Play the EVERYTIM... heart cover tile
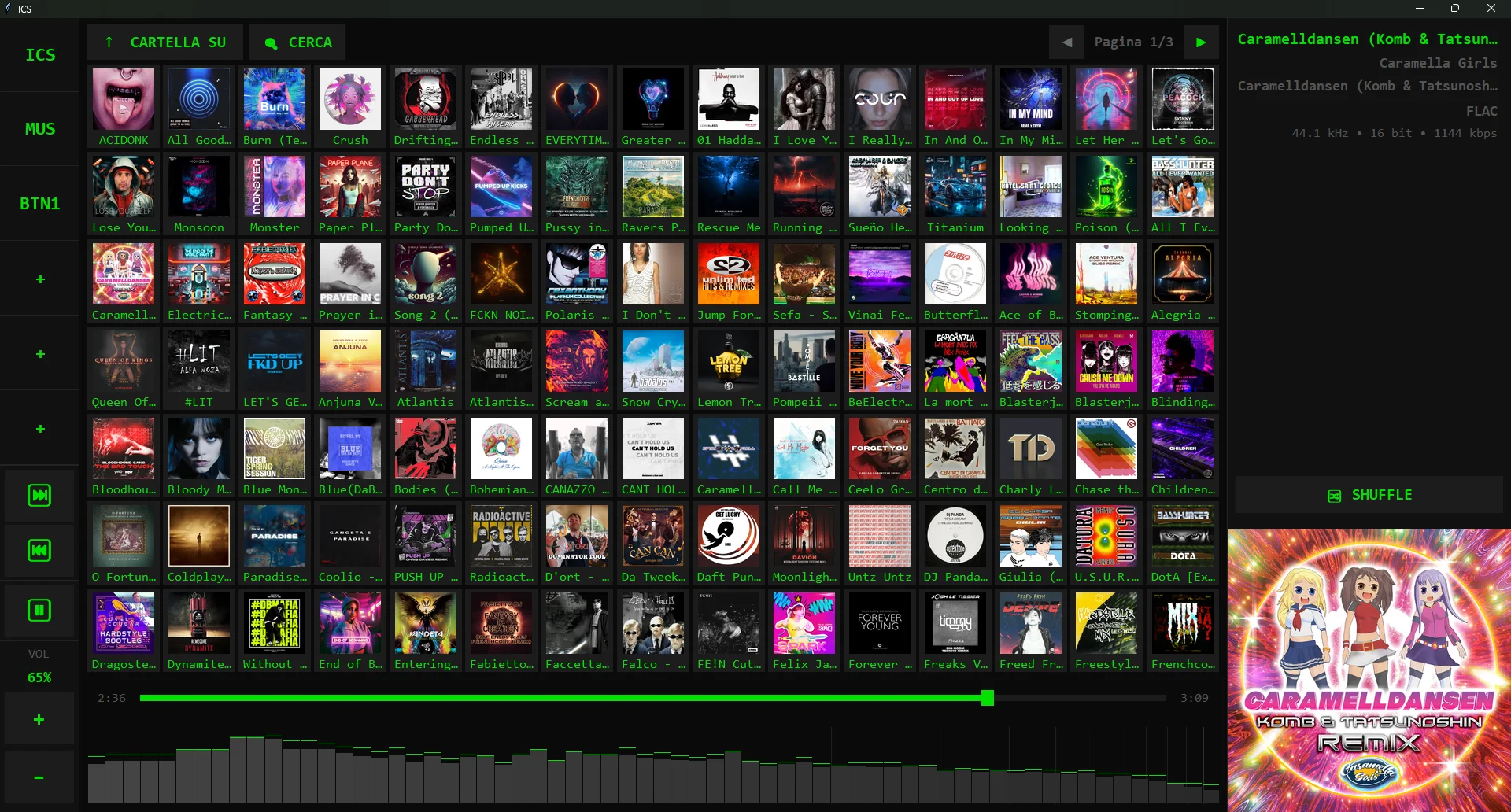The width and height of the screenshot is (1511, 812). tap(577, 107)
